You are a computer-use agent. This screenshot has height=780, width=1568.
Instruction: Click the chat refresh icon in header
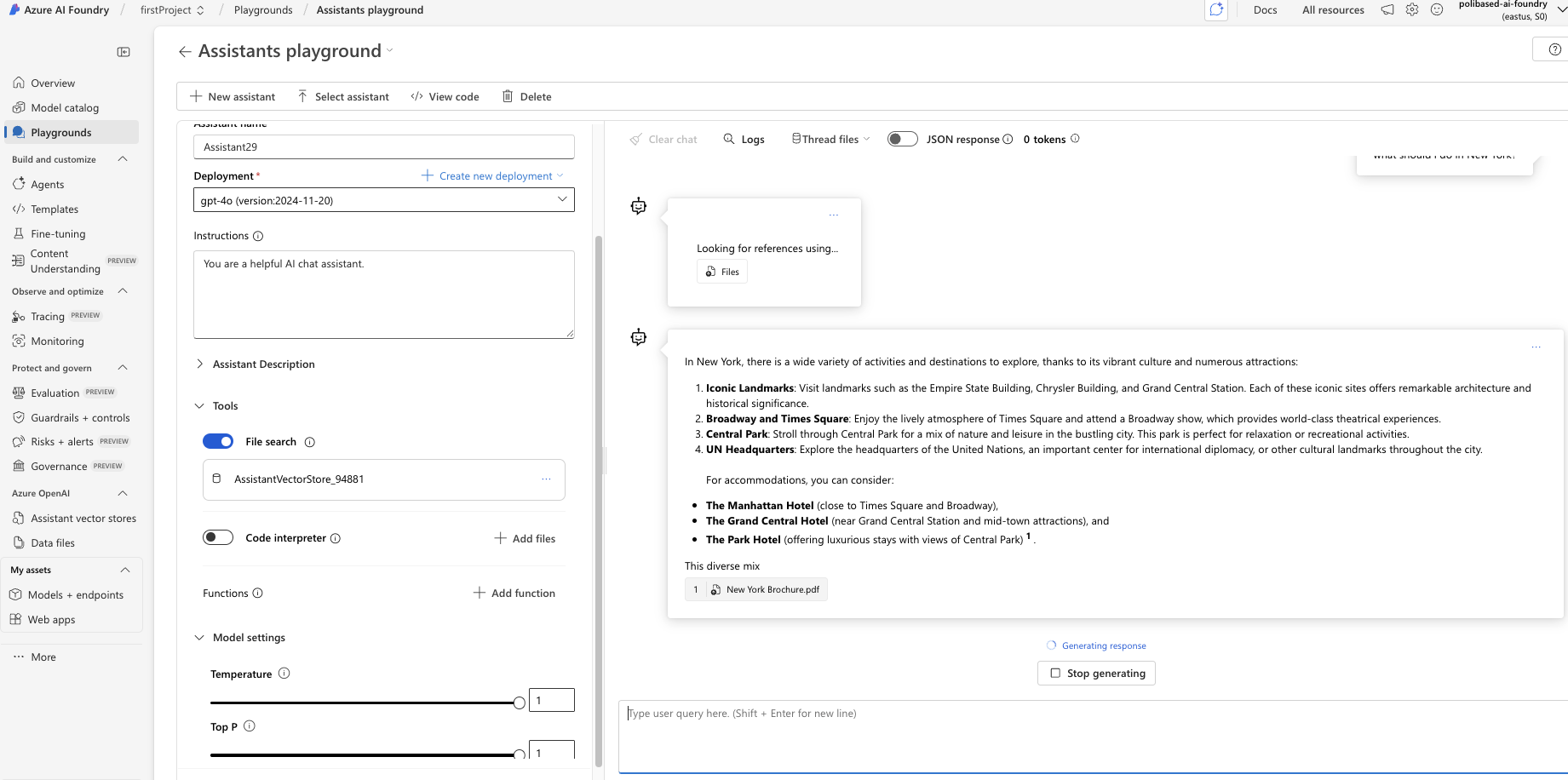(x=1216, y=10)
